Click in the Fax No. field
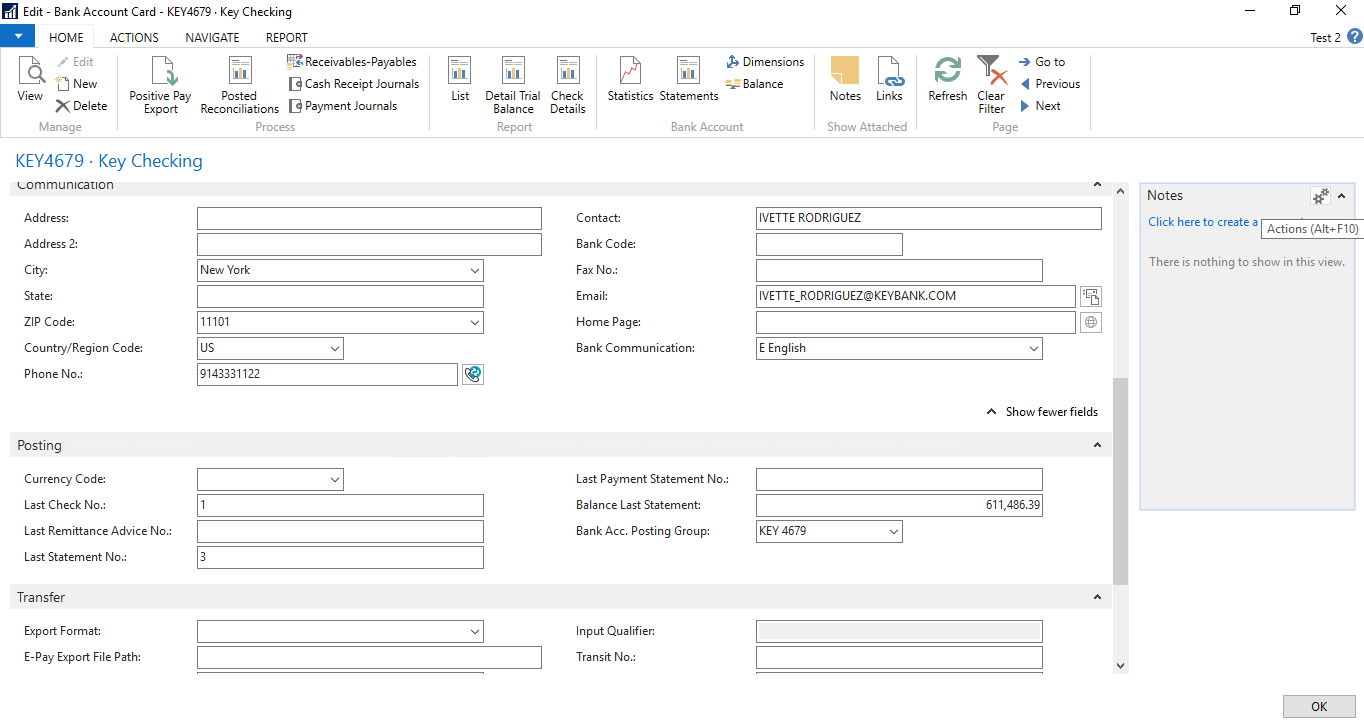Viewport: 1364px width, 723px height. click(899, 270)
